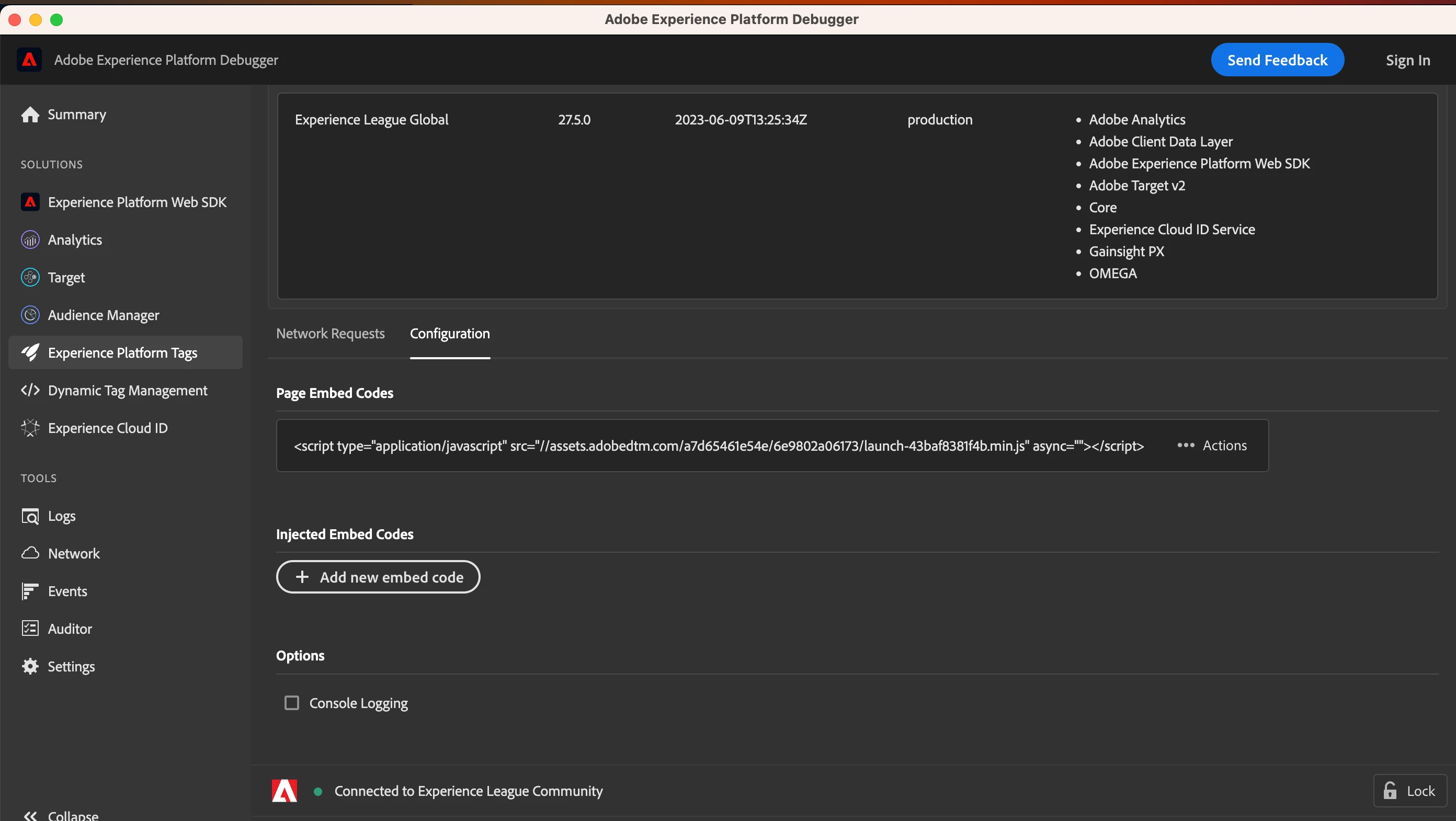The width and height of the screenshot is (1456, 821).
Task: Click the Audience Manager icon
Action: [x=30, y=315]
